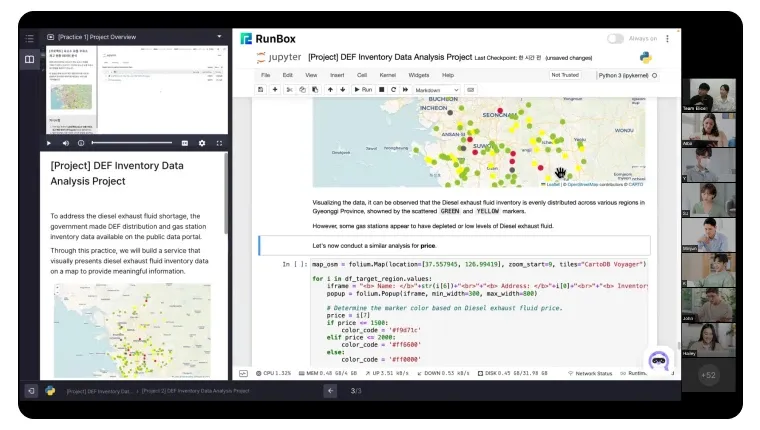Enter fullscreen on the video player

tap(217, 143)
